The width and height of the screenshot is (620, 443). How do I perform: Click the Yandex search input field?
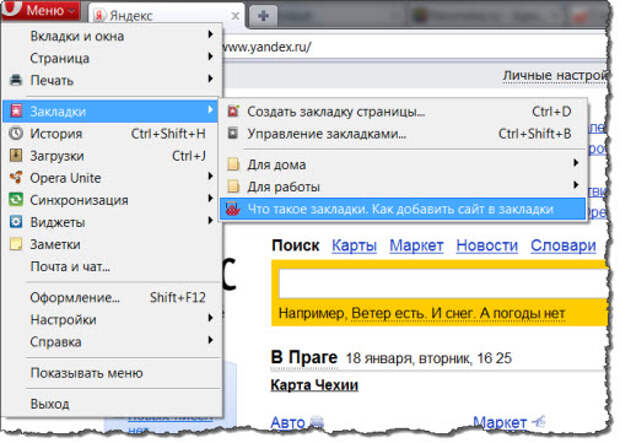pyautogui.click(x=443, y=284)
